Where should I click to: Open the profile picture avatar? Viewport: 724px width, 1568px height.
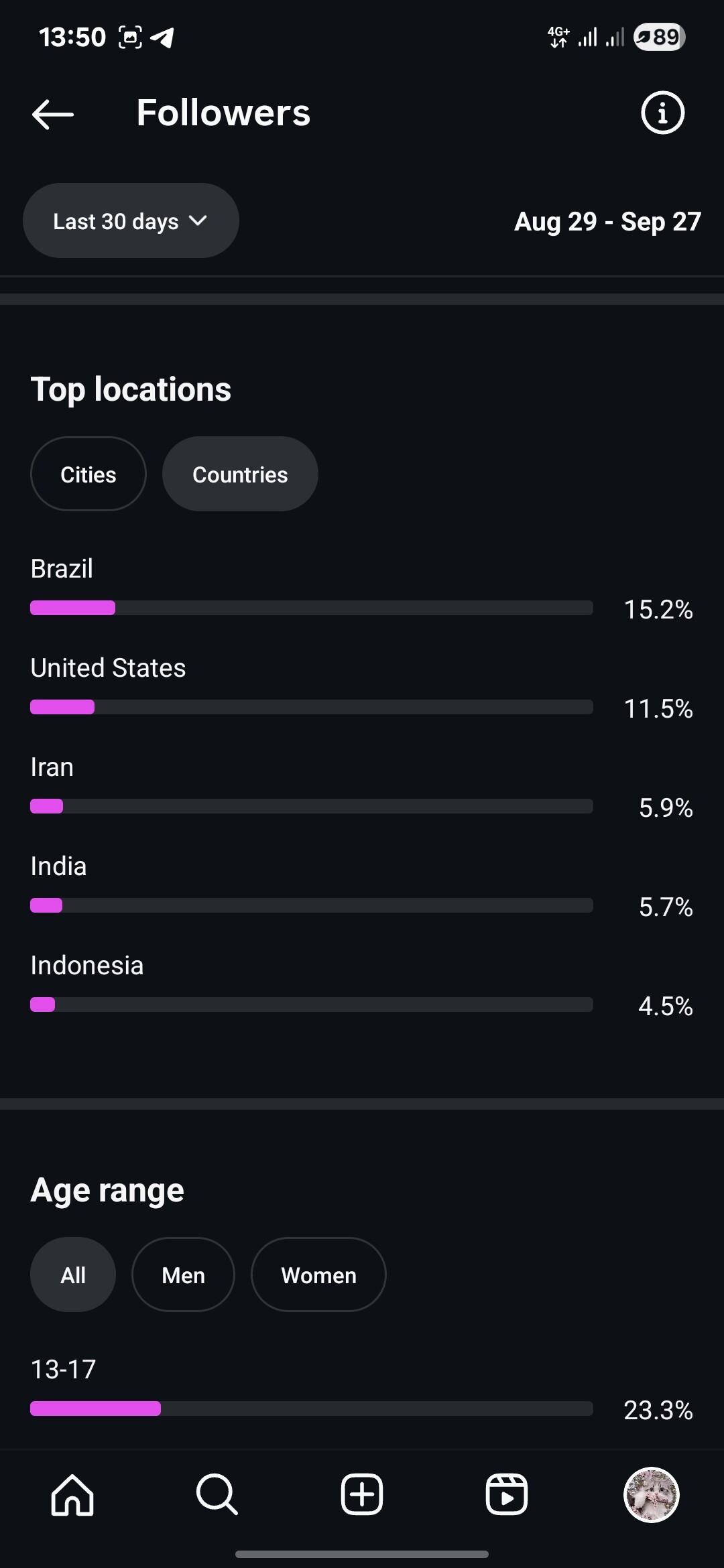tap(652, 1494)
